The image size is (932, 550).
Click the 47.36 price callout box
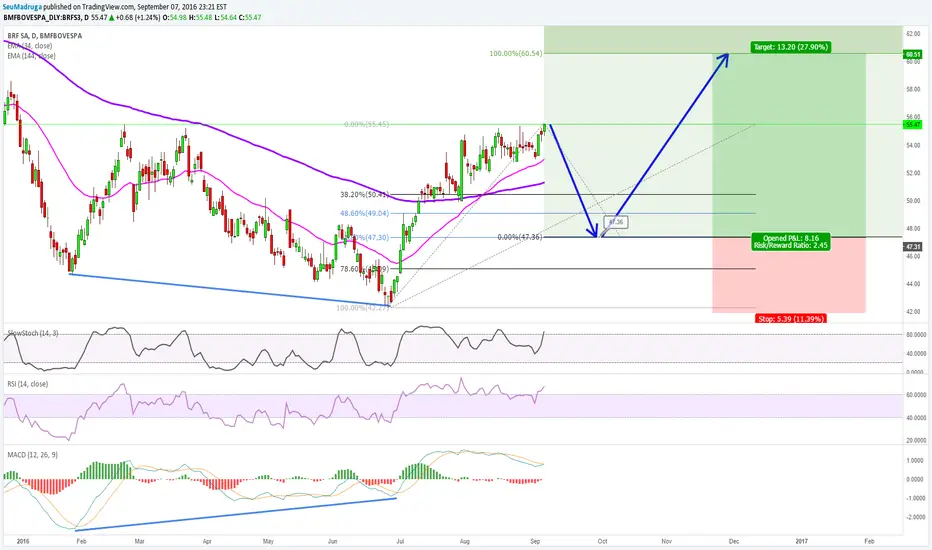point(616,222)
